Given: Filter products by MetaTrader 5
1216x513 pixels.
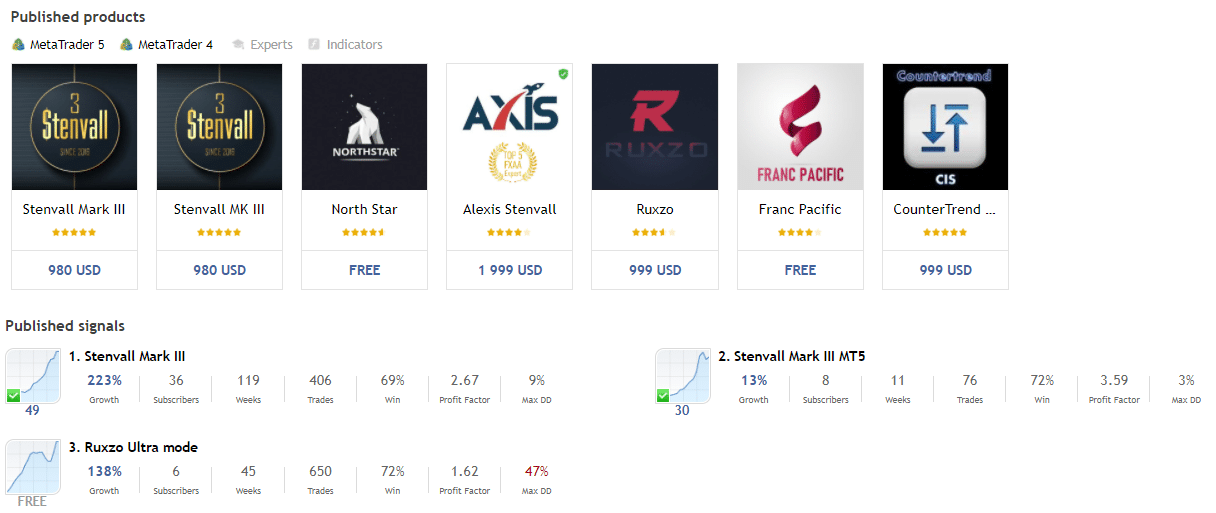Looking at the screenshot, I should pyautogui.click(x=58, y=45).
